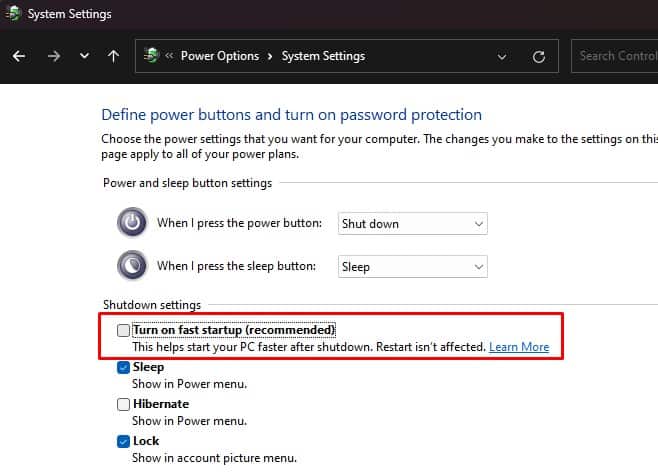Uncheck the Sleep power menu checkbox
The height and width of the screenshot is (474, 658).
[123, 367]
